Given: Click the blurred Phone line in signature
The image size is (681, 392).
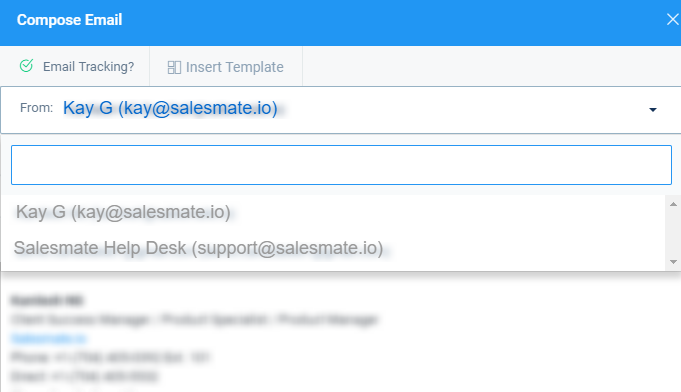Looking at the screenshot, I should pos(110,357).
